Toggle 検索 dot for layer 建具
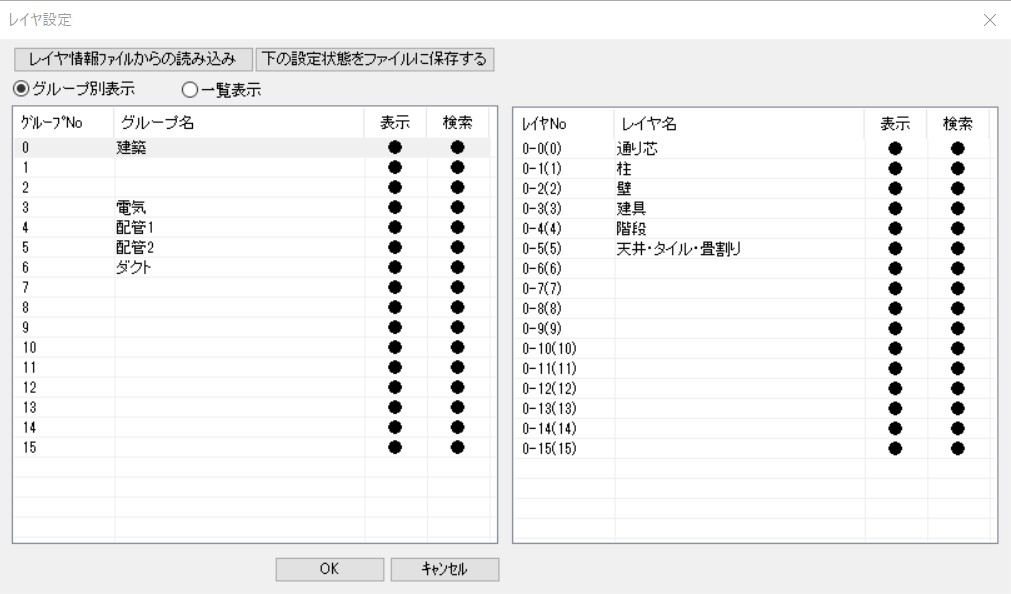This screenshot has width=1011, height=594. coord(957,208)
